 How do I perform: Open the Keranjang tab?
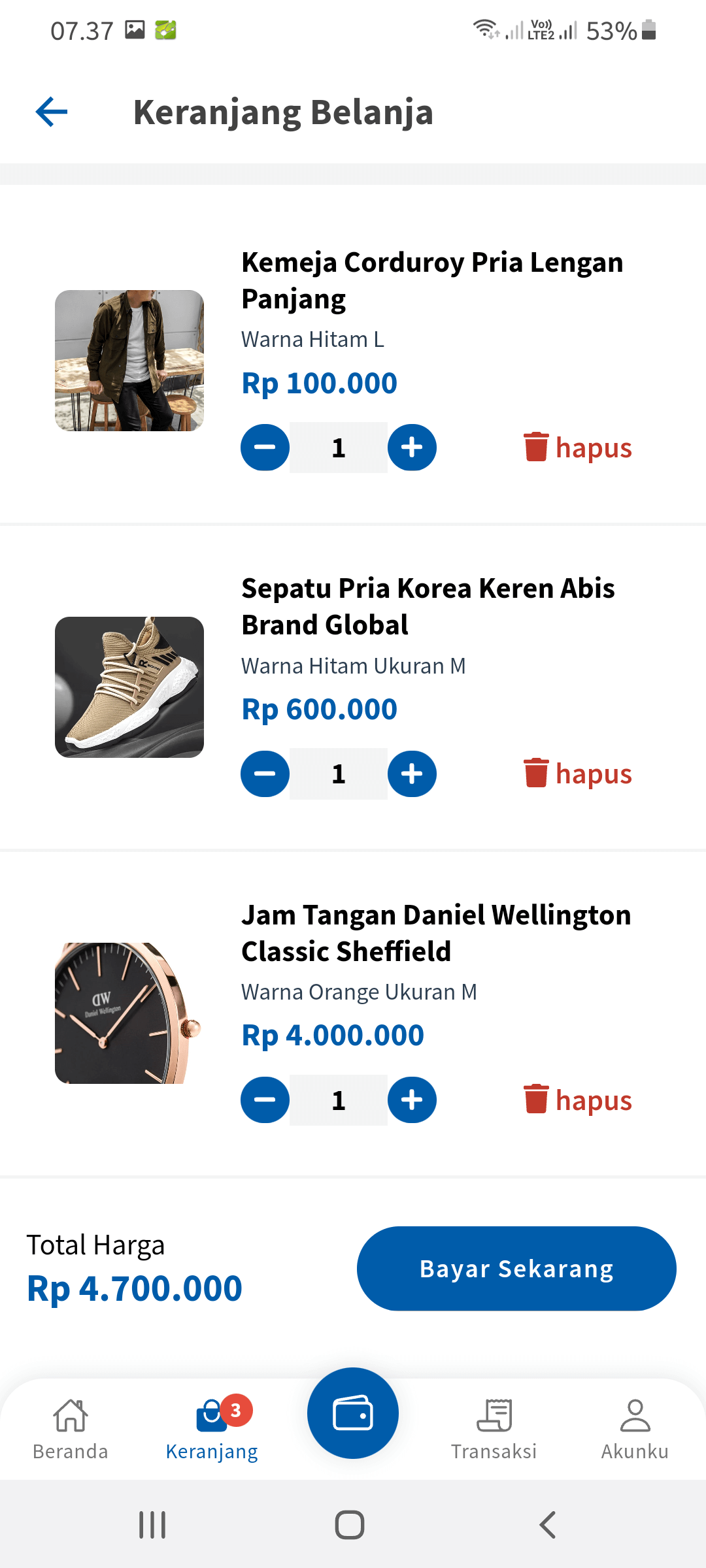coord(212,1429)
